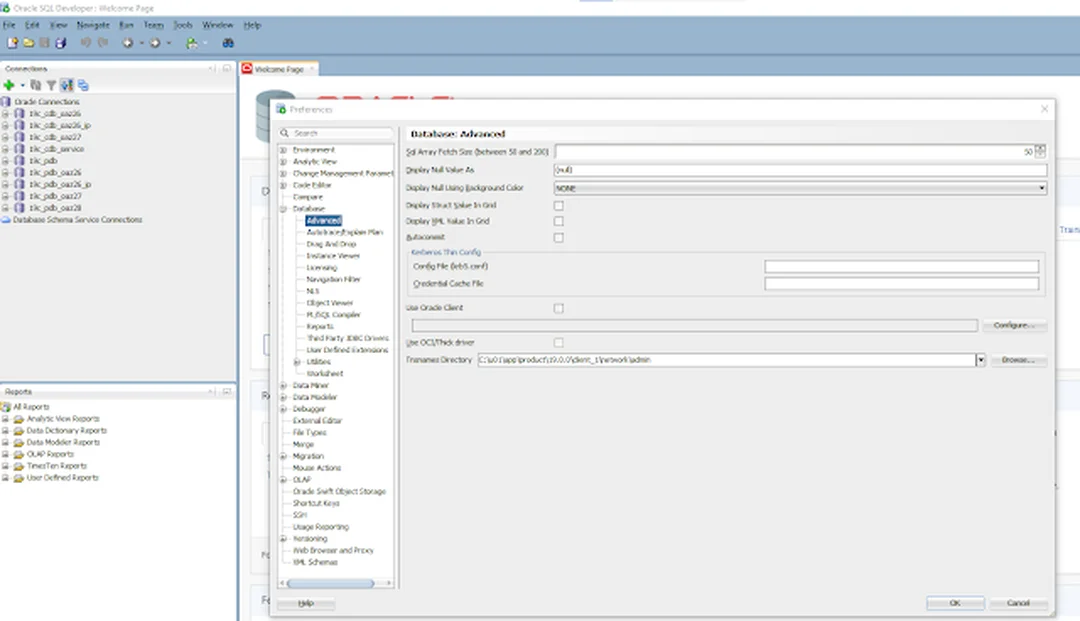Click the Preferences search field
This screenshot has width=1080, height=621.
coord(336,133)
